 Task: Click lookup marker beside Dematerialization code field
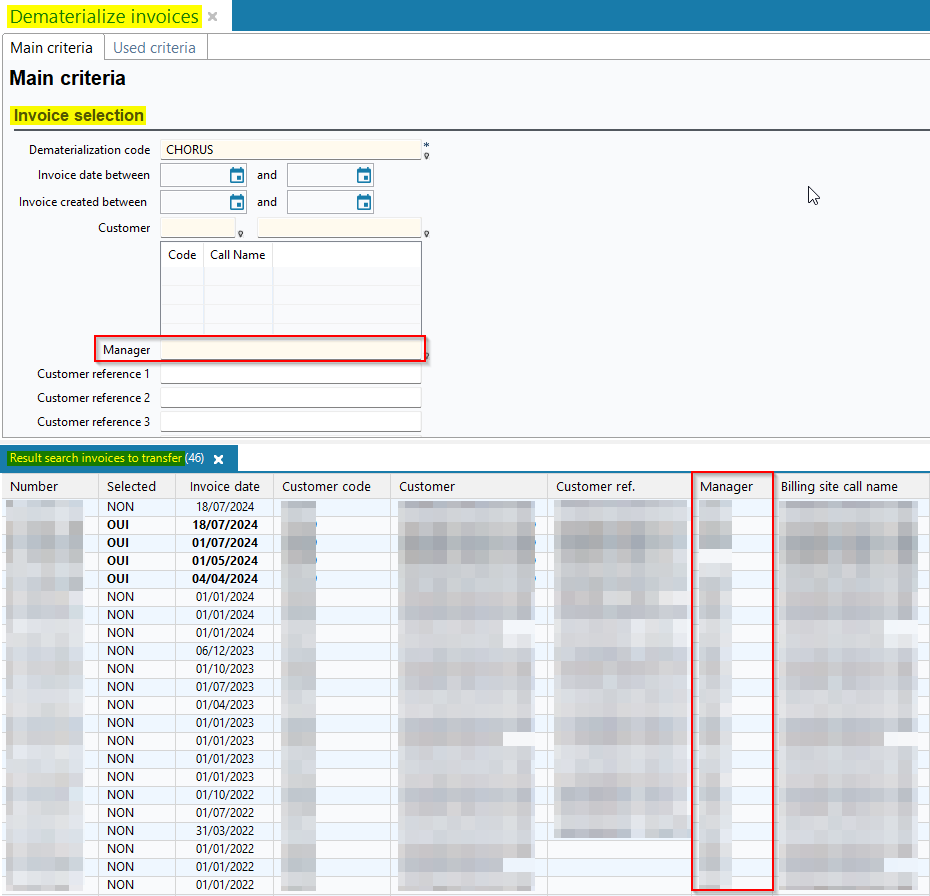(426, 156)
